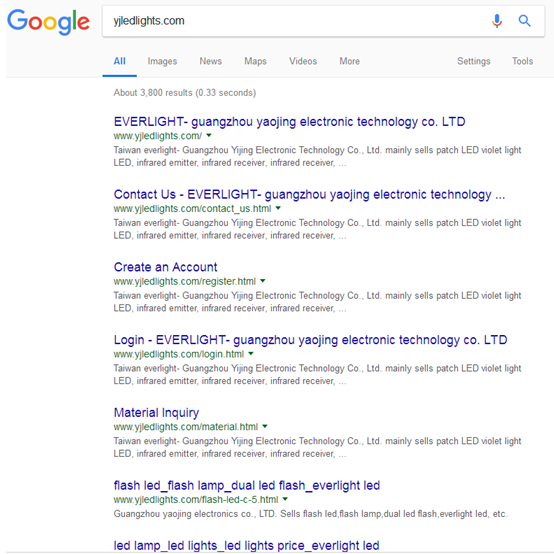The height and width of the screenshot is (554, 554).
Task: Switch to the News tab
Action: tap(211, 61)
